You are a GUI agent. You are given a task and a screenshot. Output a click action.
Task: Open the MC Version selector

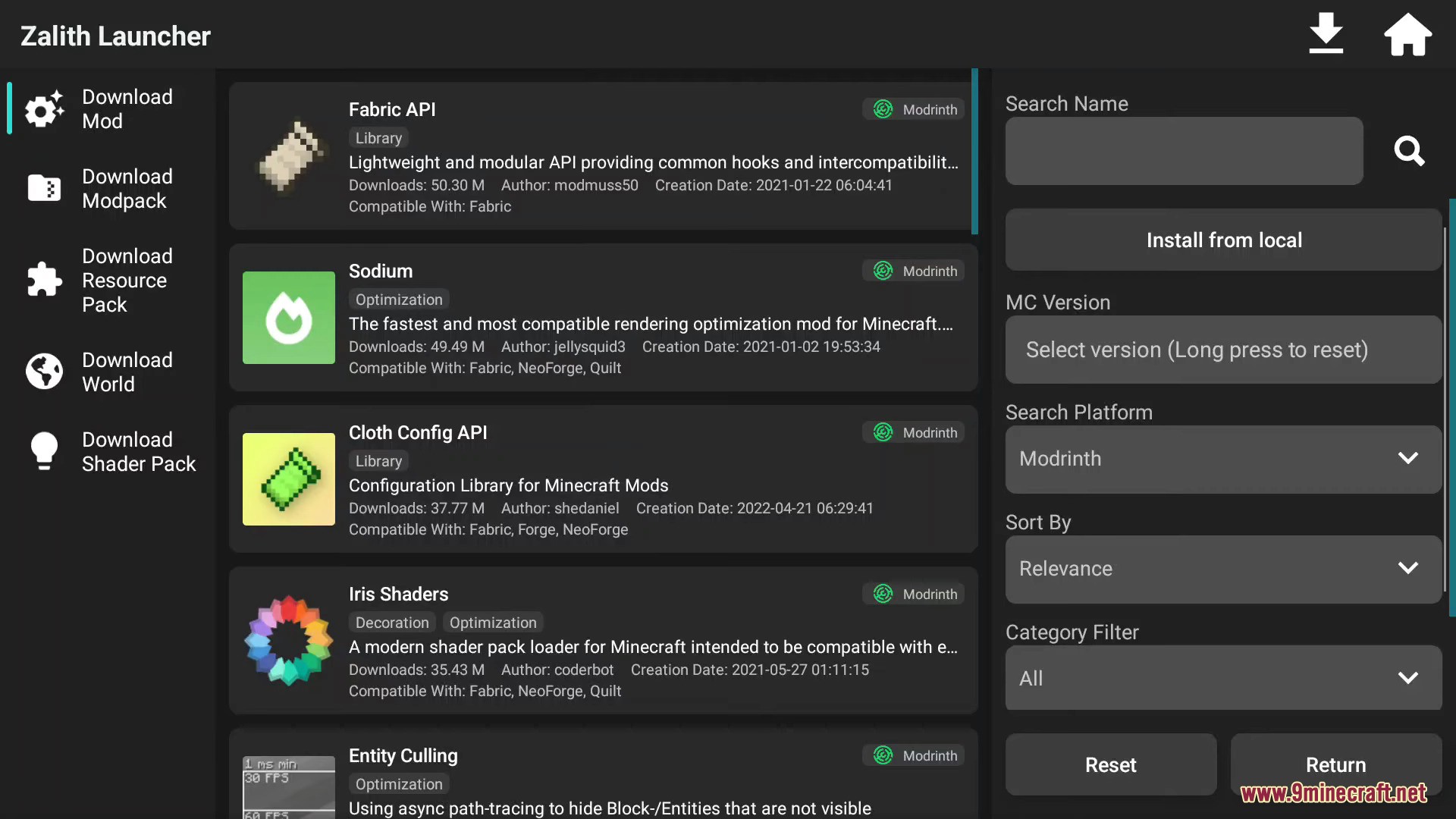click(x=1223, y=350)
